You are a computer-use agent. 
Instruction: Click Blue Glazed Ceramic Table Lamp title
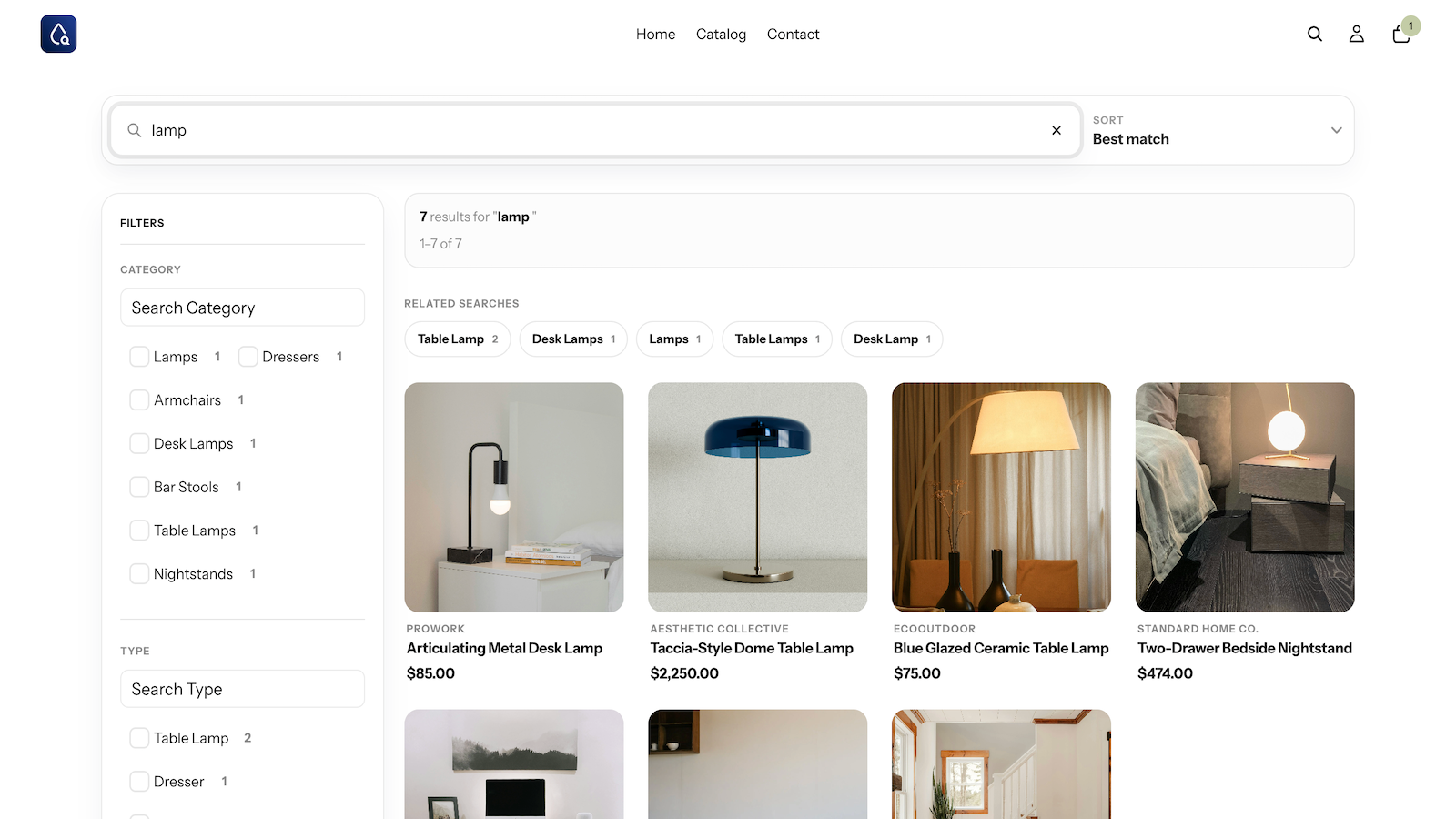(x=1001, y=648)
